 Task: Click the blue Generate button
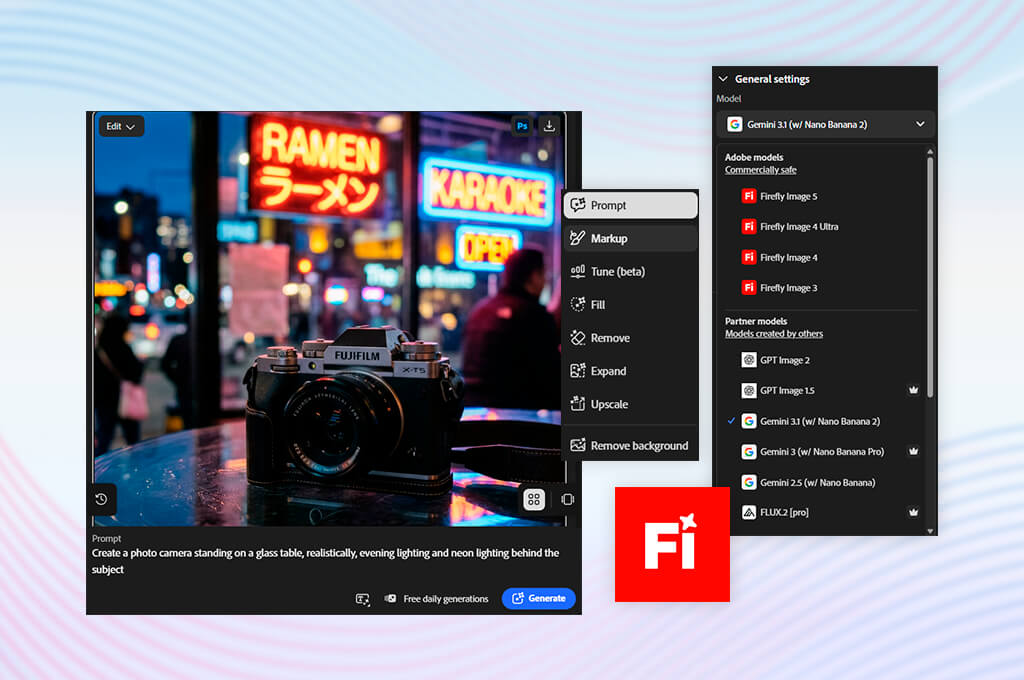coord(539,598)
